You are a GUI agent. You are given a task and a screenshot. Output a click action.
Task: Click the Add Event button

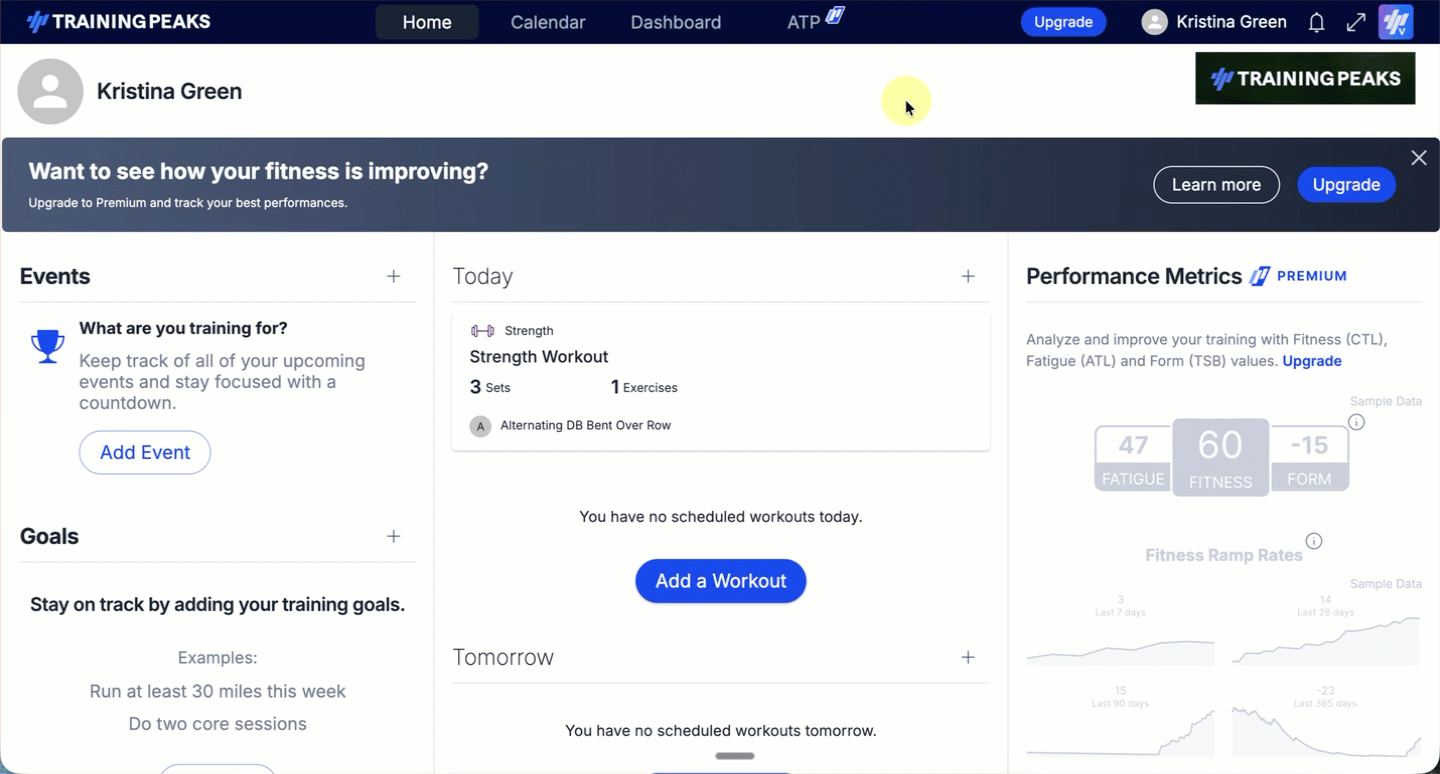pos(145,453)
